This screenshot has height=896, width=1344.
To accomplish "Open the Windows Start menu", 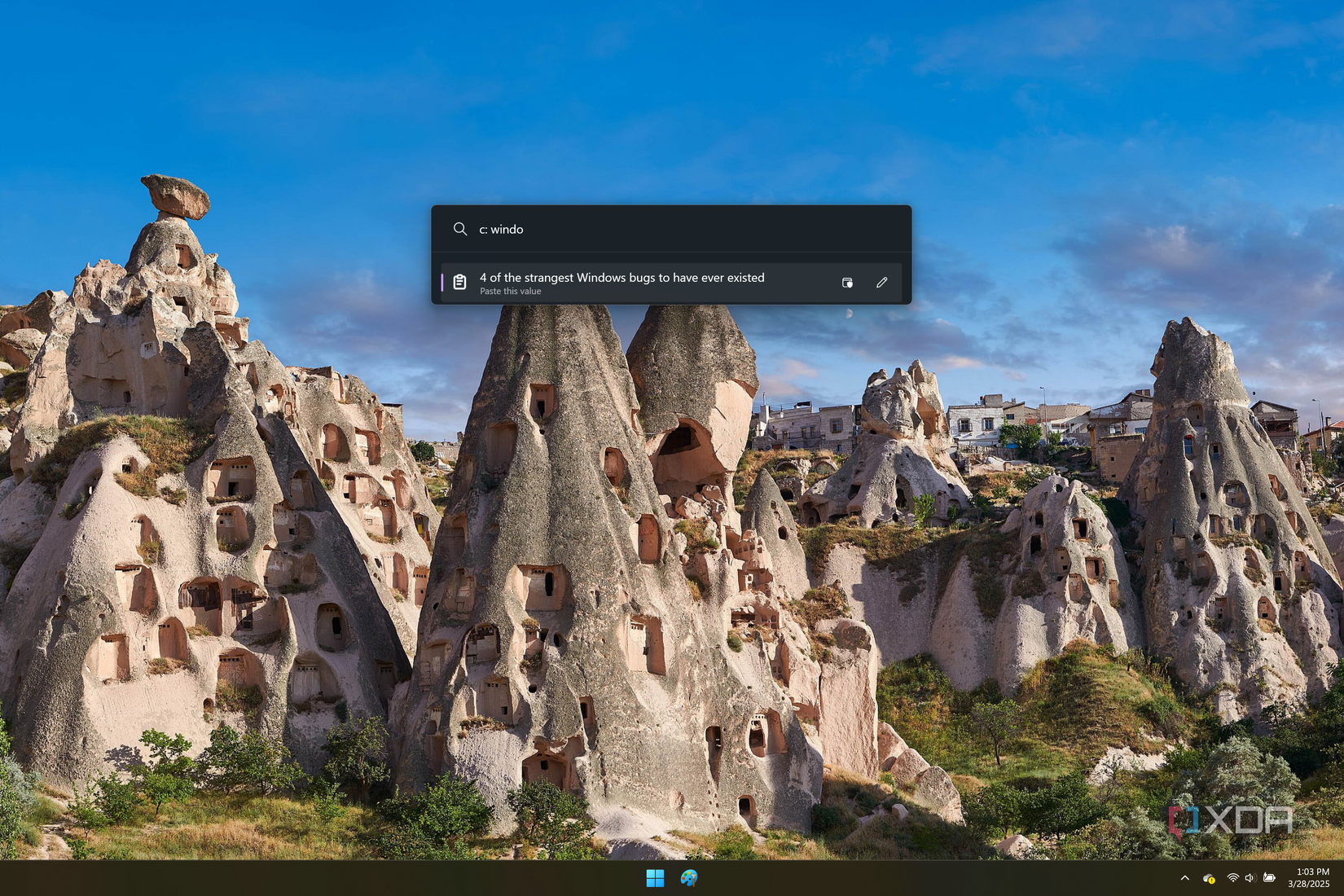I will point(655,877).
